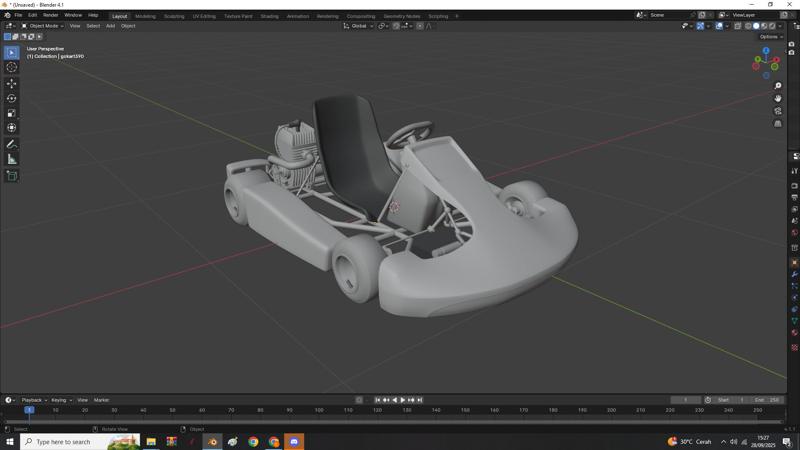Open the Render properties tab

coord(794,186)
